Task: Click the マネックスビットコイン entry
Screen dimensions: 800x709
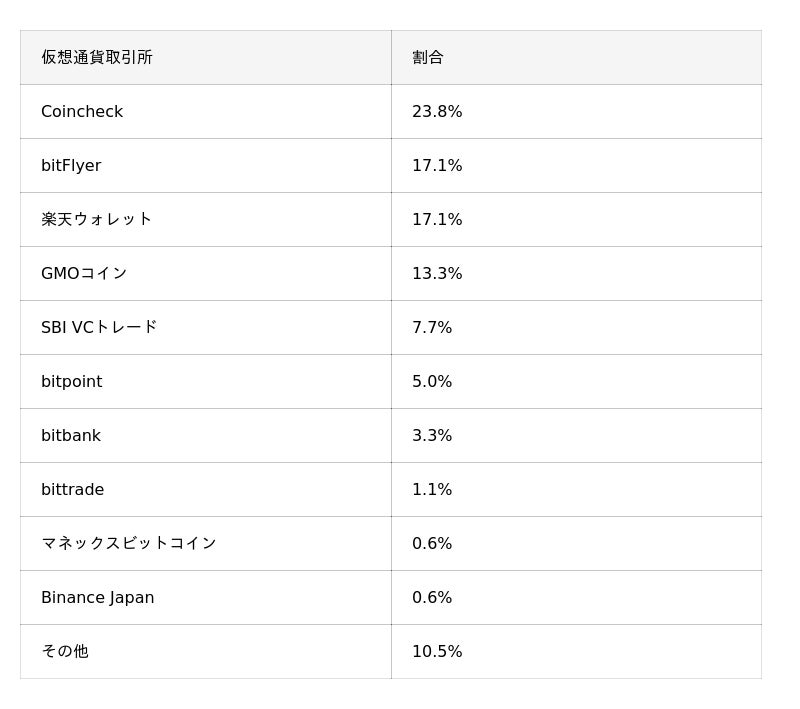Action: click(x=128, y=543)
